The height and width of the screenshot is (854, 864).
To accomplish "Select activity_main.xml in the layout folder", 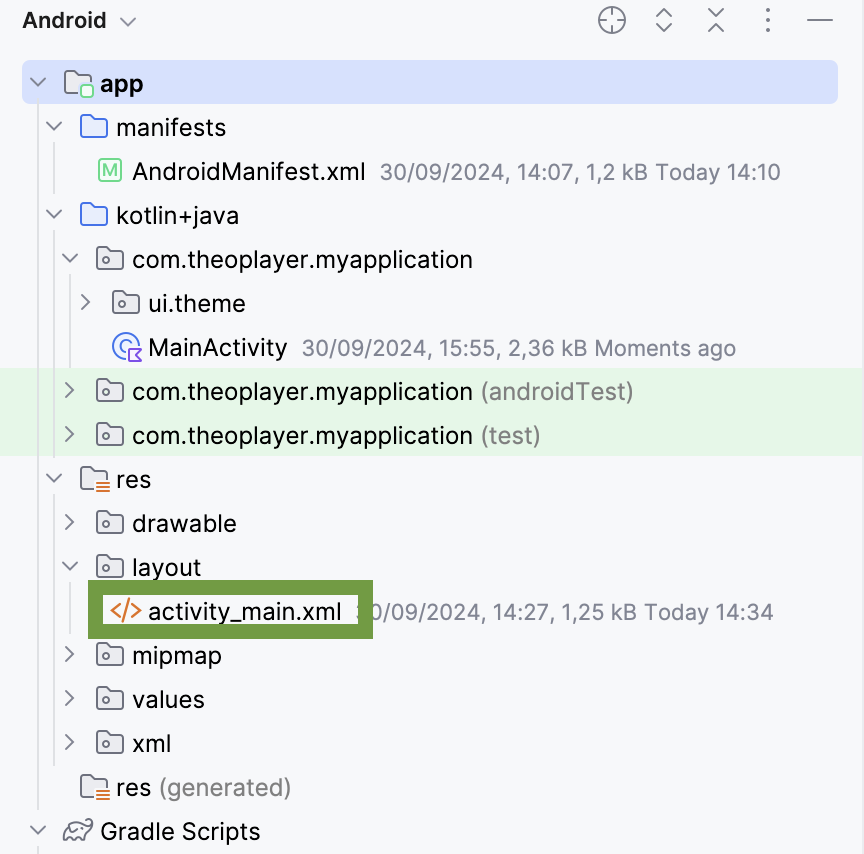I will point(244,612).
